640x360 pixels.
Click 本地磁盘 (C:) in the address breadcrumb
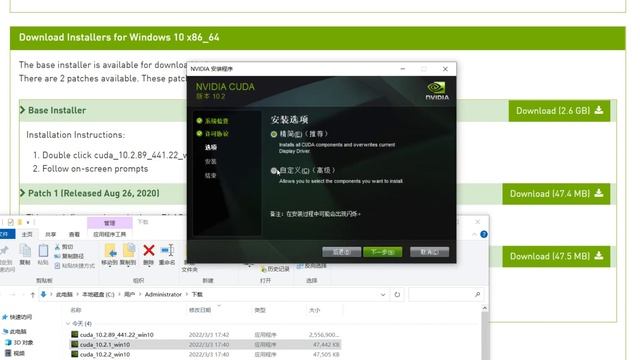point(98,294)
